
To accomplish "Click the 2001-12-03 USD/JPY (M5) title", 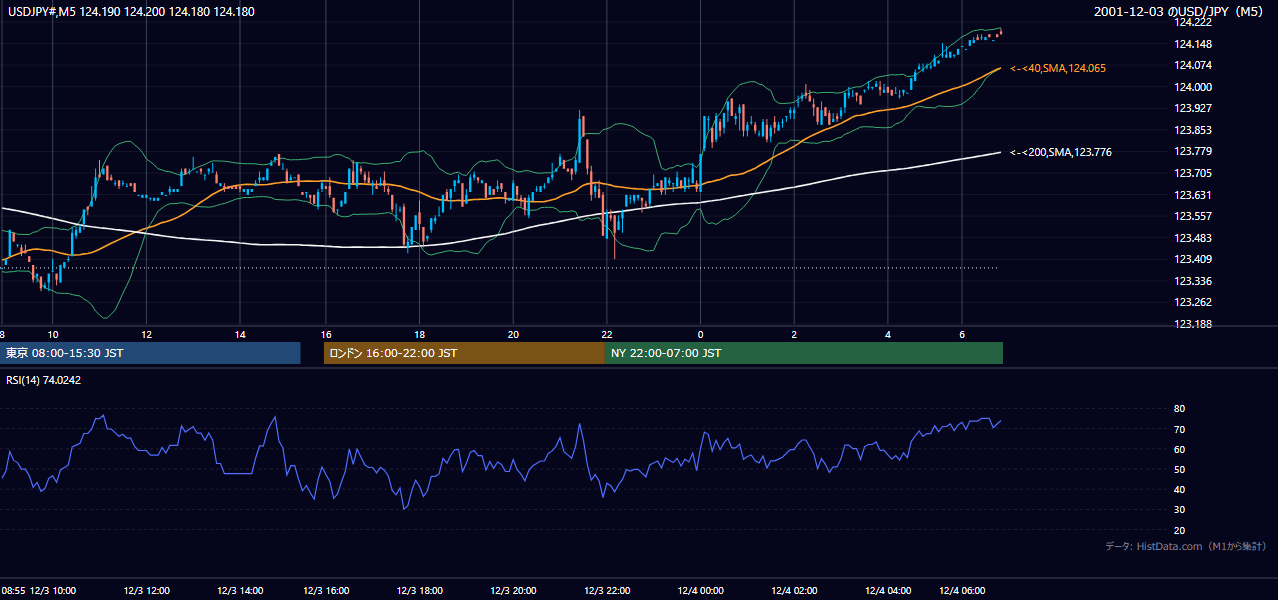I will (1180, 12).
